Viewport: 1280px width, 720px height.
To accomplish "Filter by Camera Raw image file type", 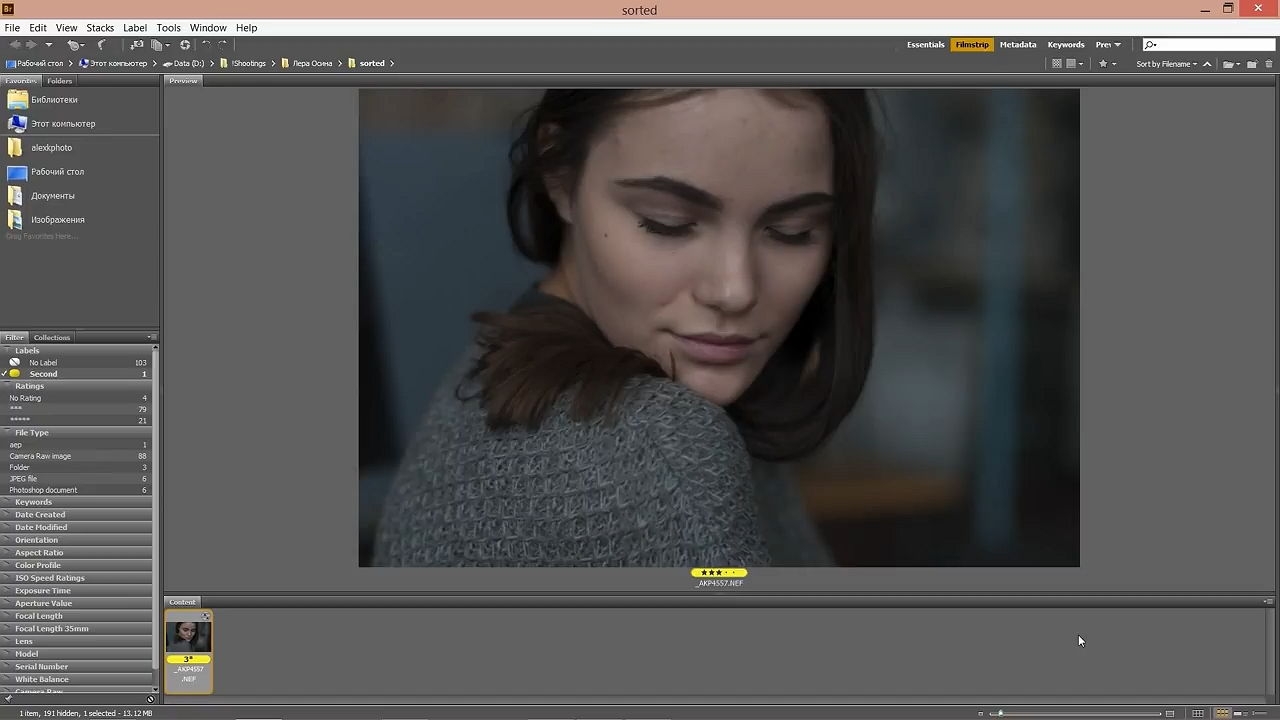I will pos(76,456).
